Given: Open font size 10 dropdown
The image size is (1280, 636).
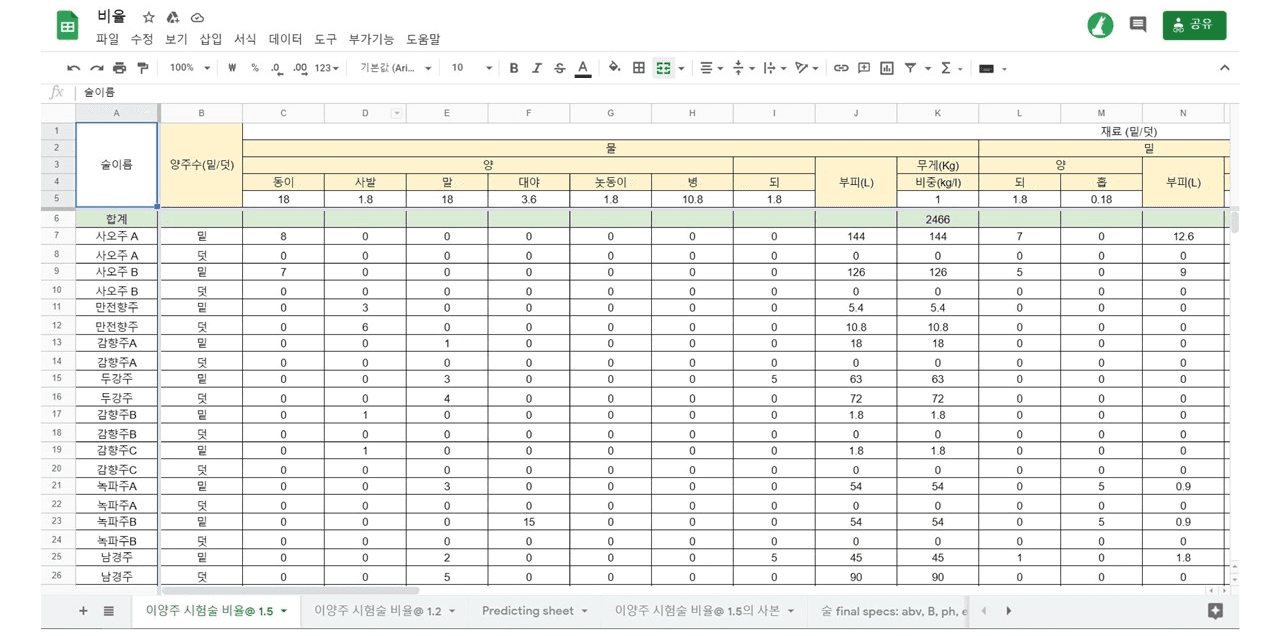Looking at the screenshot, I should click(472, 68).
